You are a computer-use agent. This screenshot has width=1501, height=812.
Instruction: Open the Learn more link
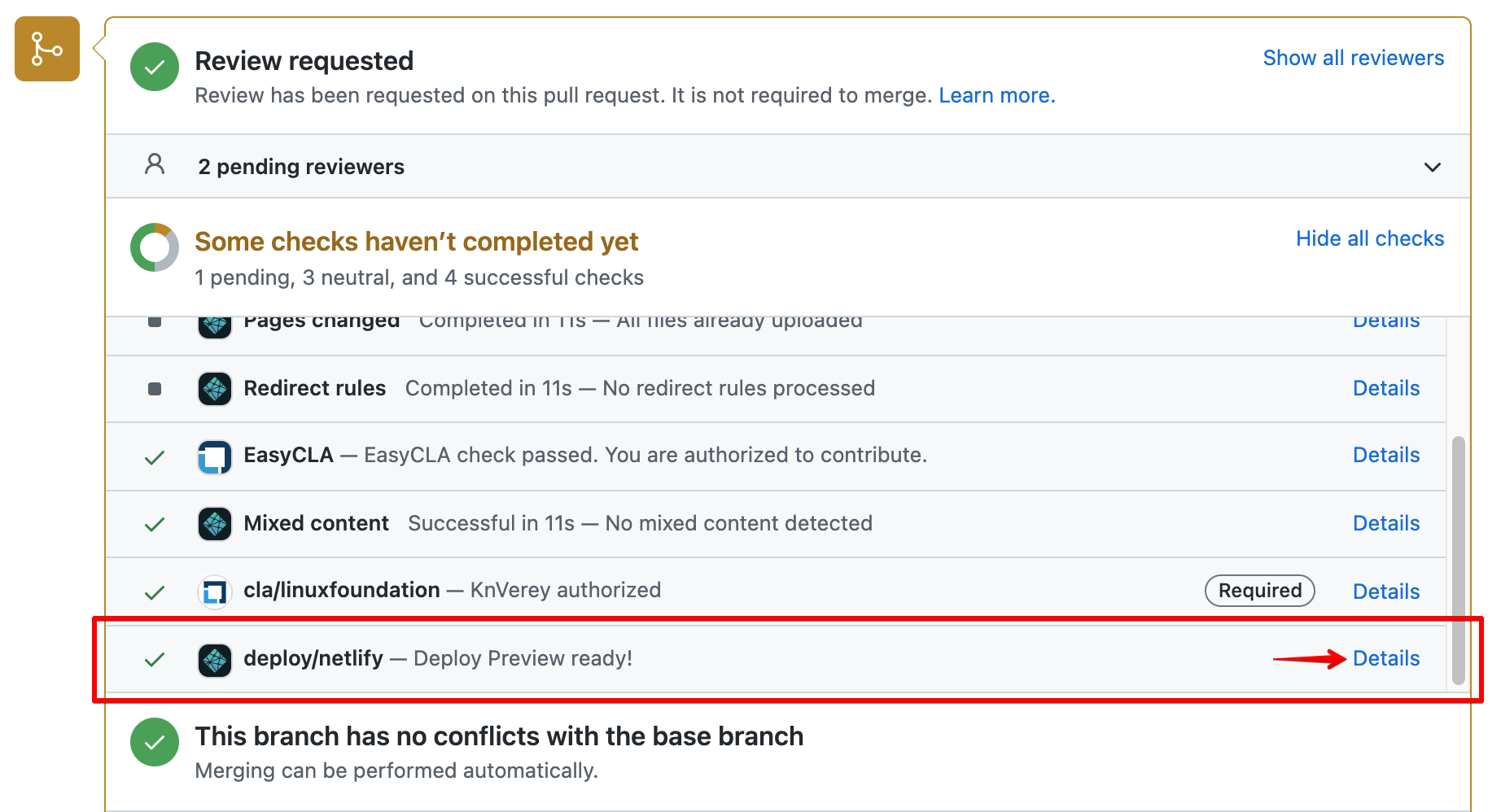(996, 94)
